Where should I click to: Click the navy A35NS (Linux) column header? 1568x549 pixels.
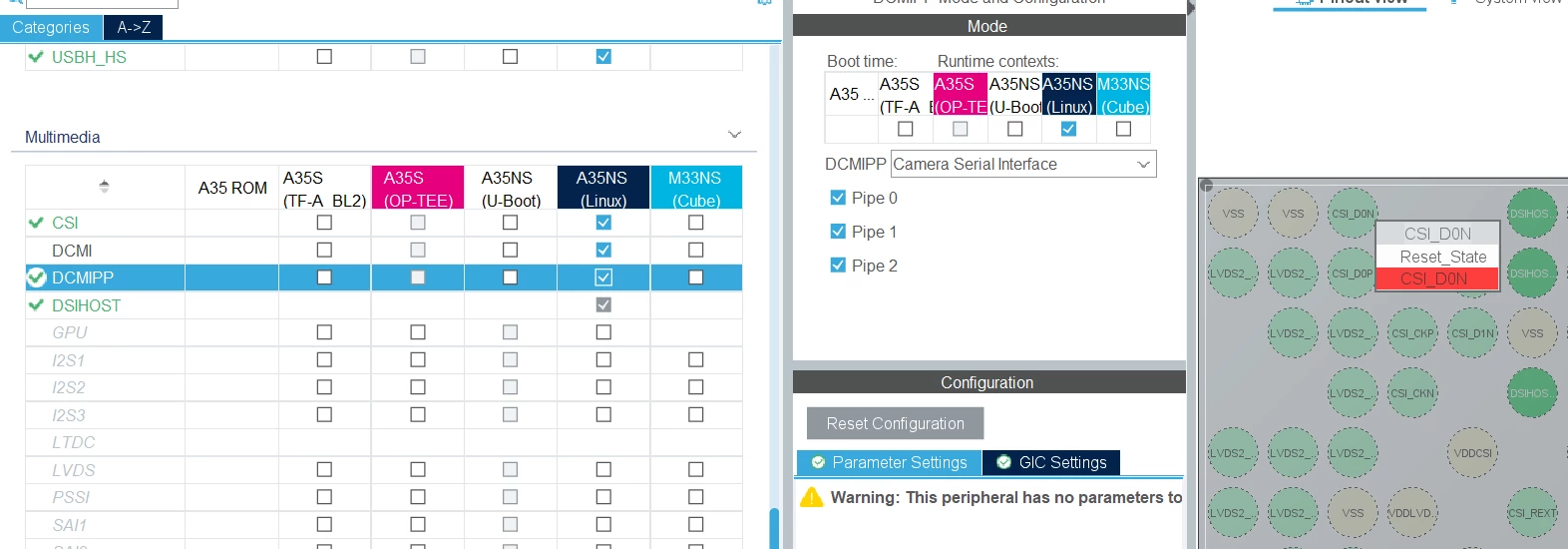(603, 188)
